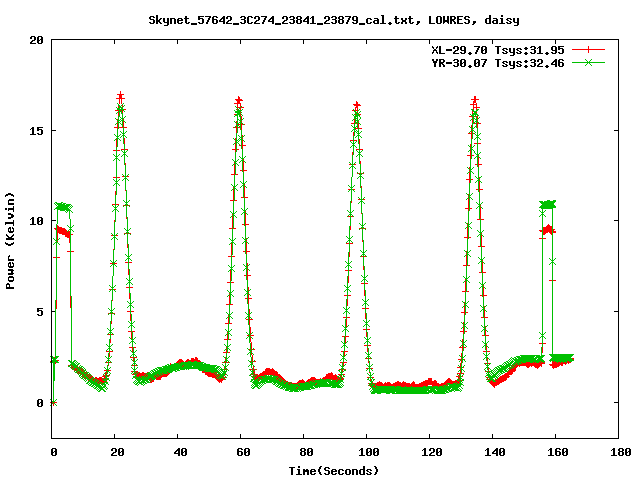
Task: Click the green calibration plateau near 158 seconds
Action: point(547,204)
